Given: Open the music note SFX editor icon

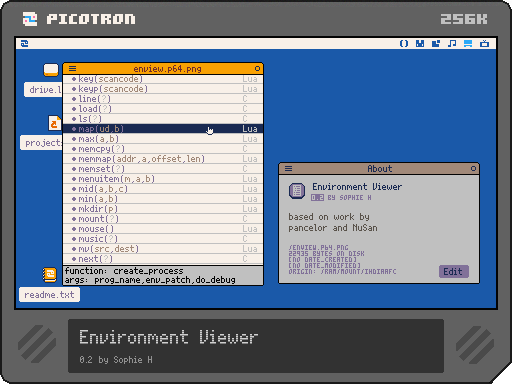Looking at the screenshot, I should (452, 44).
